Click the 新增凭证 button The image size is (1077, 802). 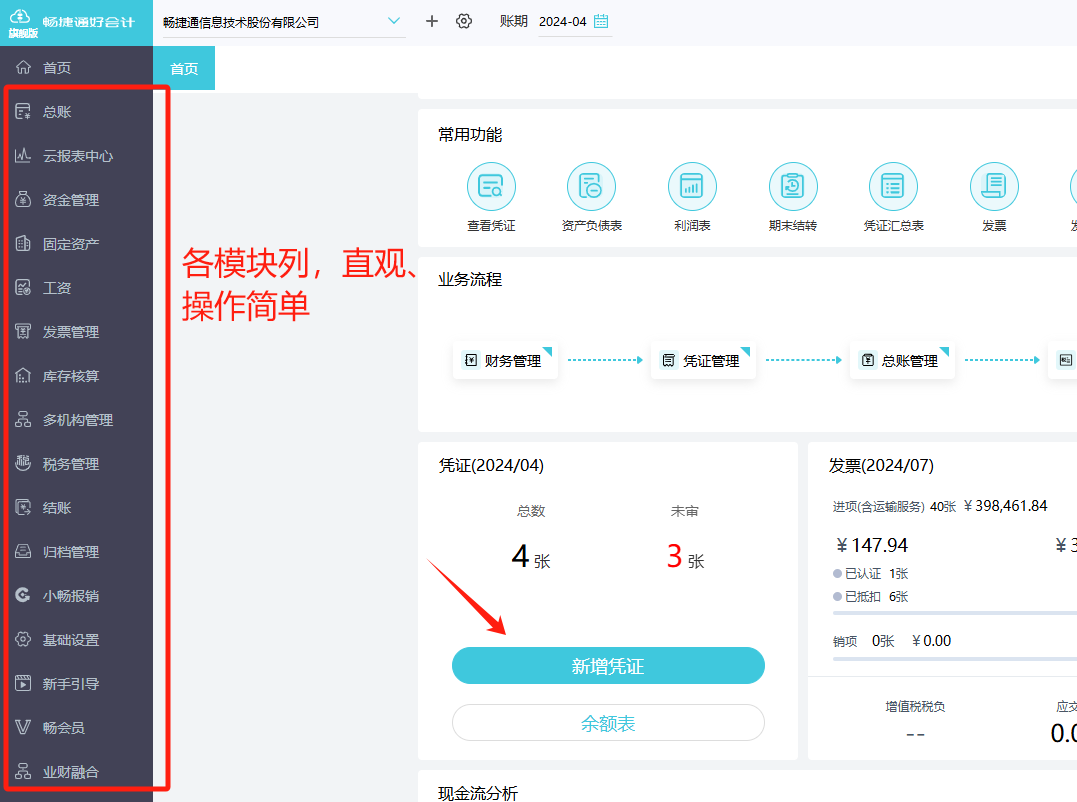click(608, 665)
